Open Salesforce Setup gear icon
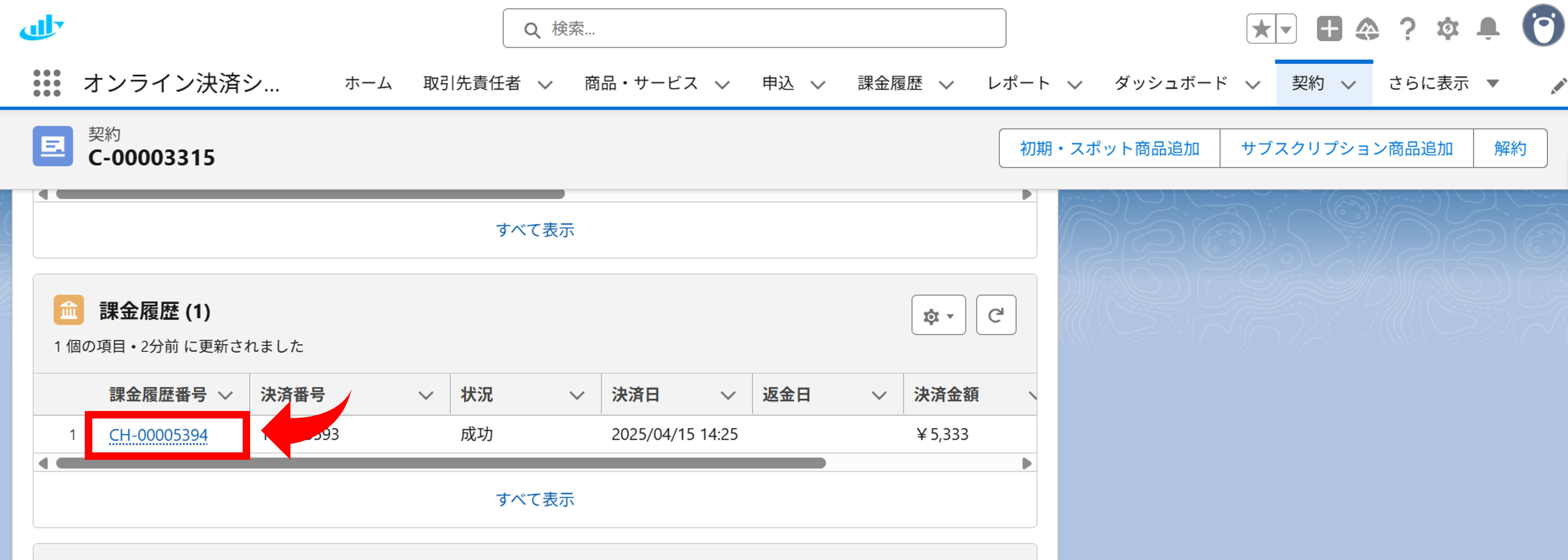 (x=1448, y=28)
